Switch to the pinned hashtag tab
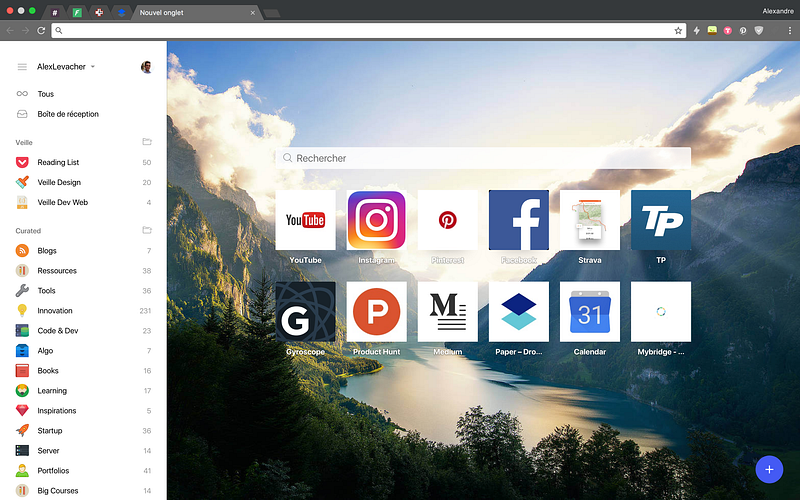The width and height of the screenshot is (800, 500). click(55, 12)
